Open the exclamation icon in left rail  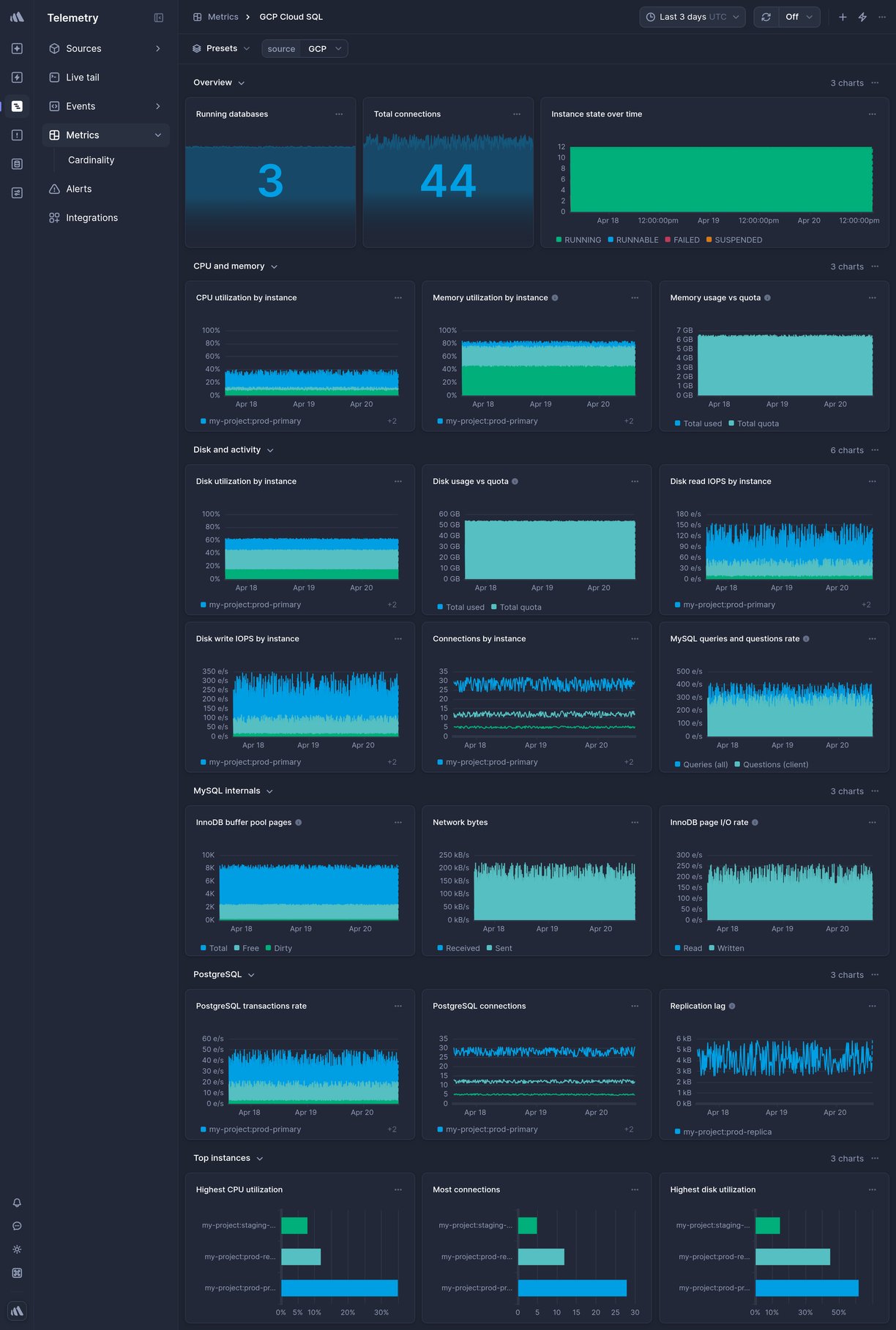(x=17, y=135)
